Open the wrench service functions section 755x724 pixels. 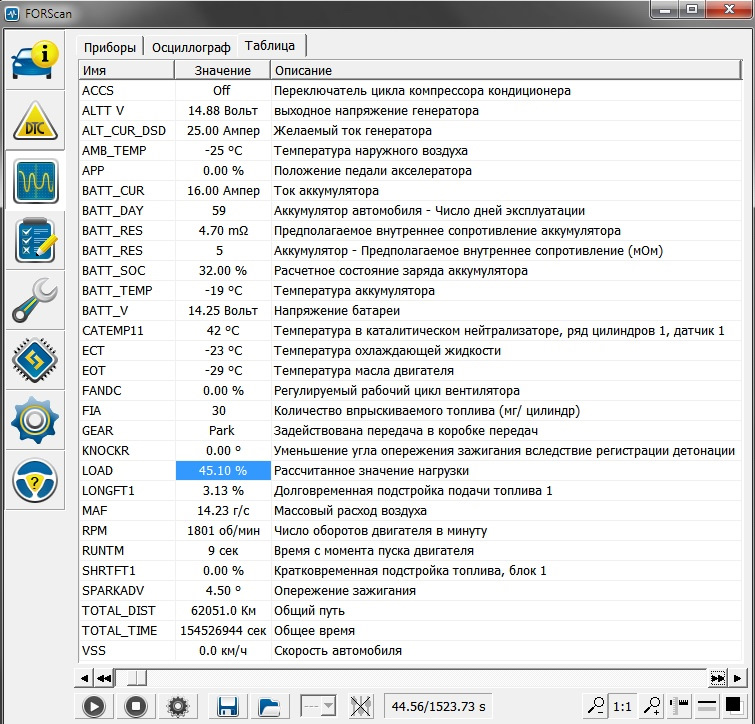point(35,300)
